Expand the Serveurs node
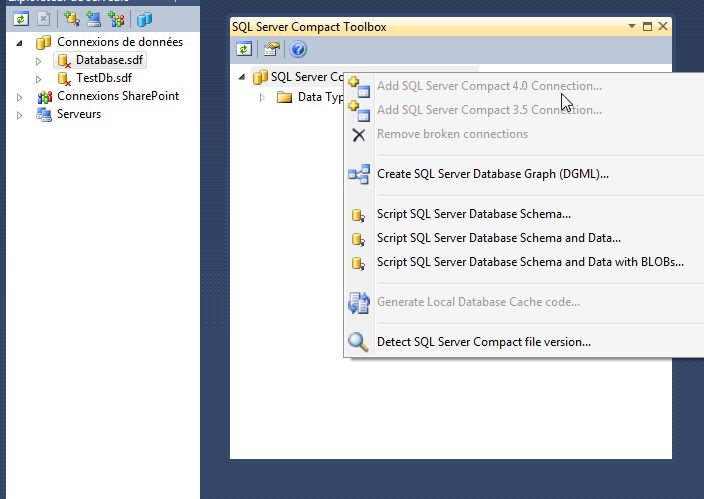Screen dimensions: 704x499 19,115
